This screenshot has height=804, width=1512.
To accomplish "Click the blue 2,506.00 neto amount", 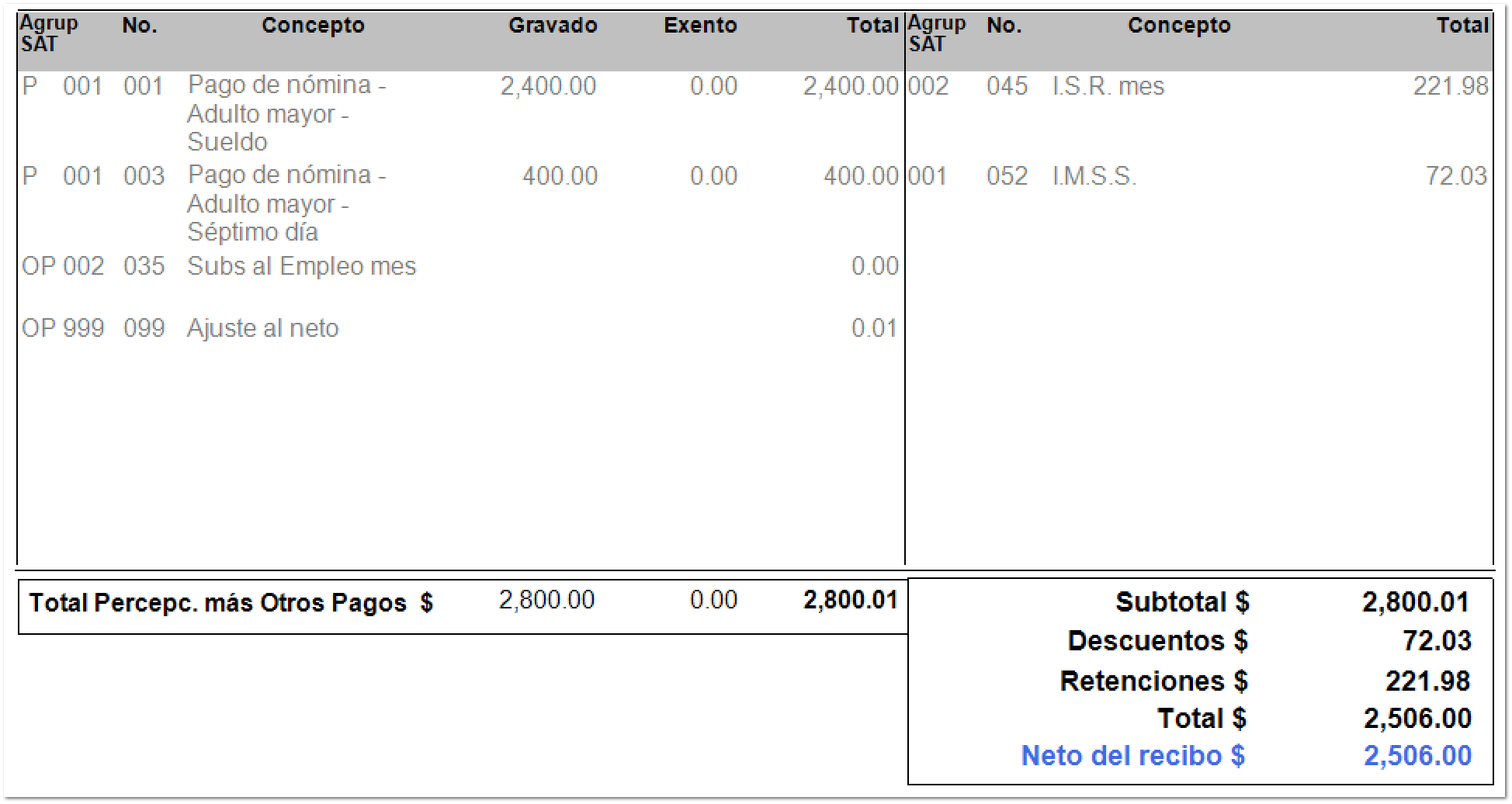I will coord(1417,756).
